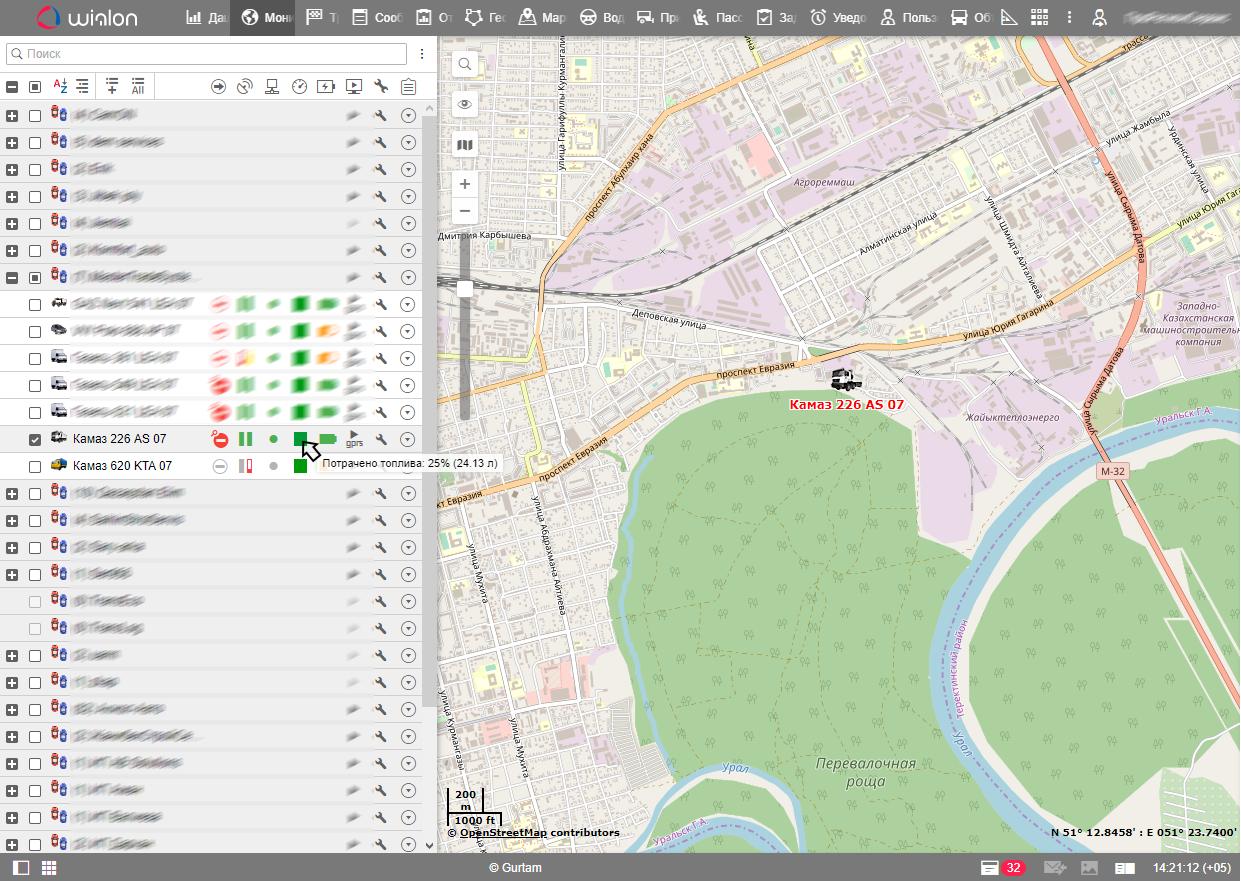This screenshot has width=1241, height=881.
Task: Click the A-Z sort icon in list header
Action: [x=60, y=87]
